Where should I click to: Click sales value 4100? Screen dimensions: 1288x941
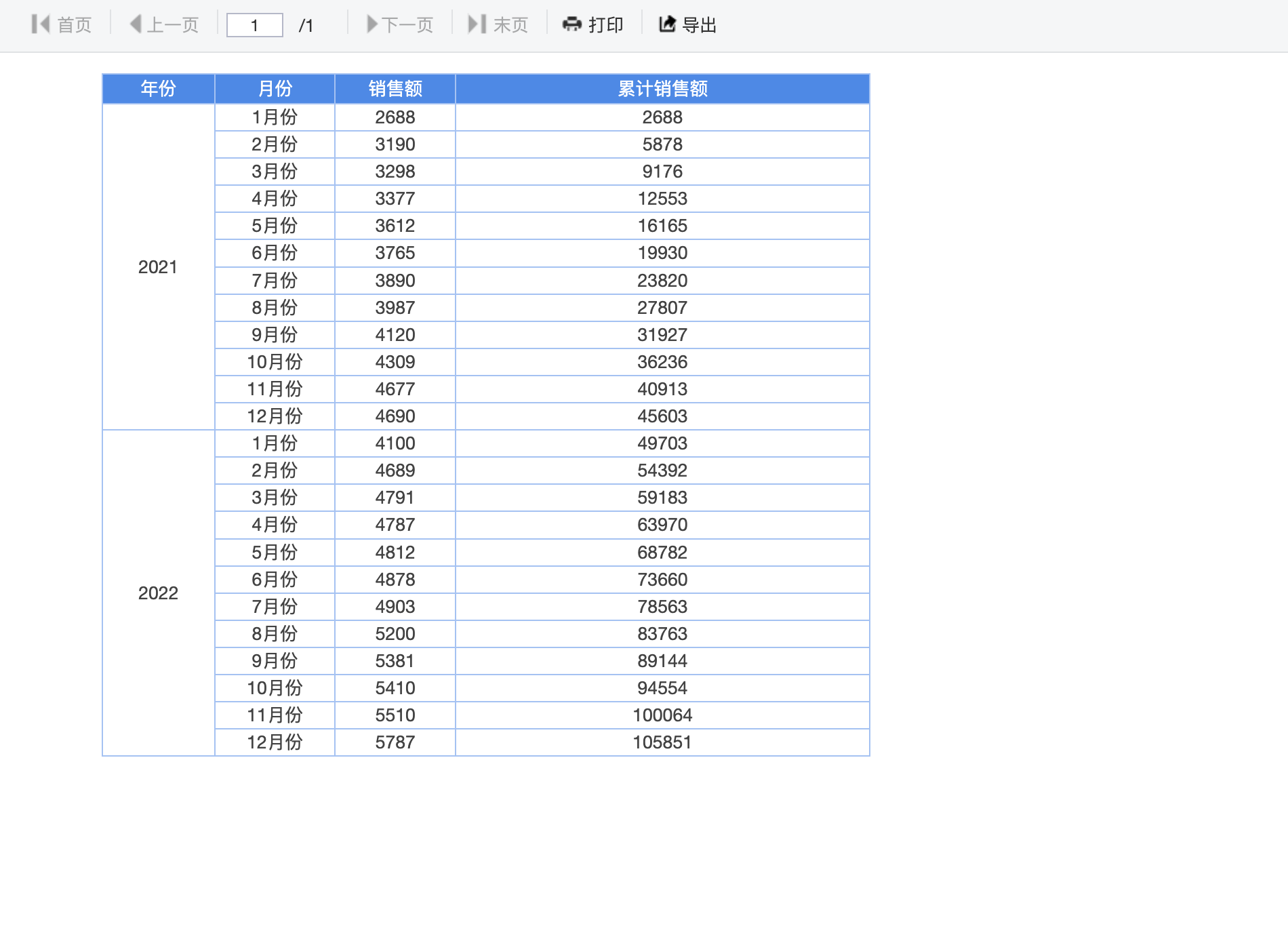(x=395, y=443)
